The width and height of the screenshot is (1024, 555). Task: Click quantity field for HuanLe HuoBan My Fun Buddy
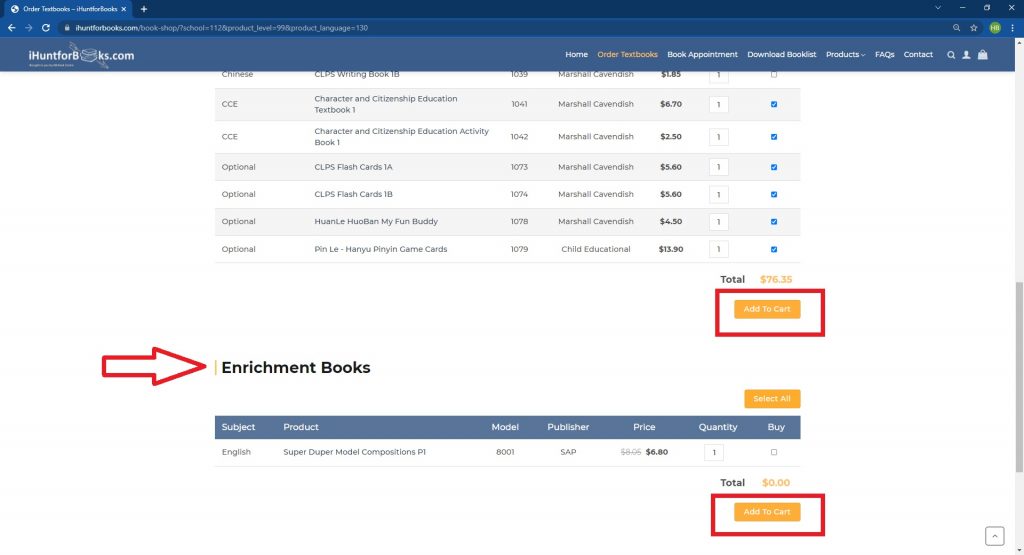[x=718, y=222]
